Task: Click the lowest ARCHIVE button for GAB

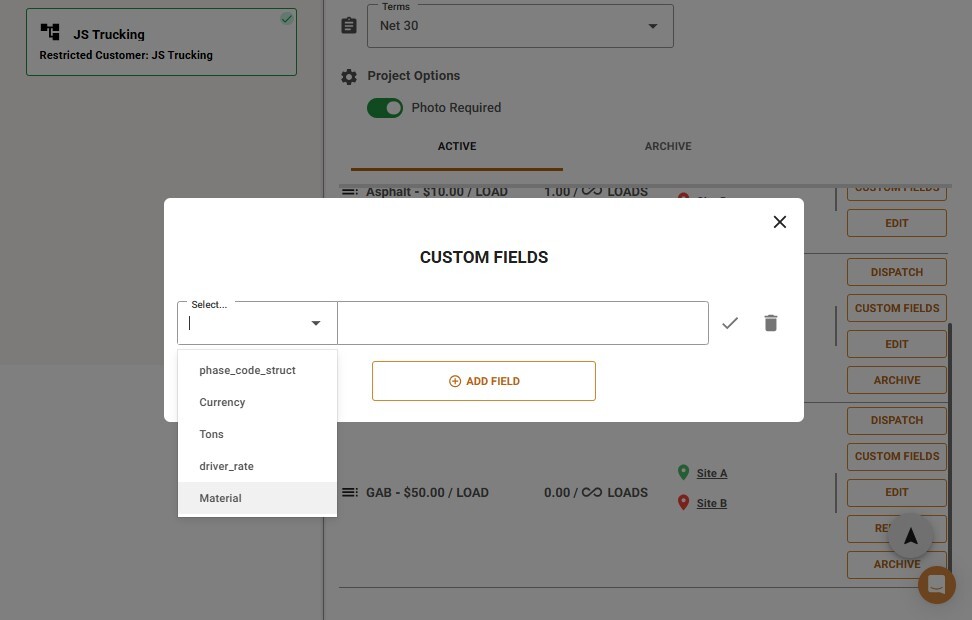Action: click(x=896, y=564)
